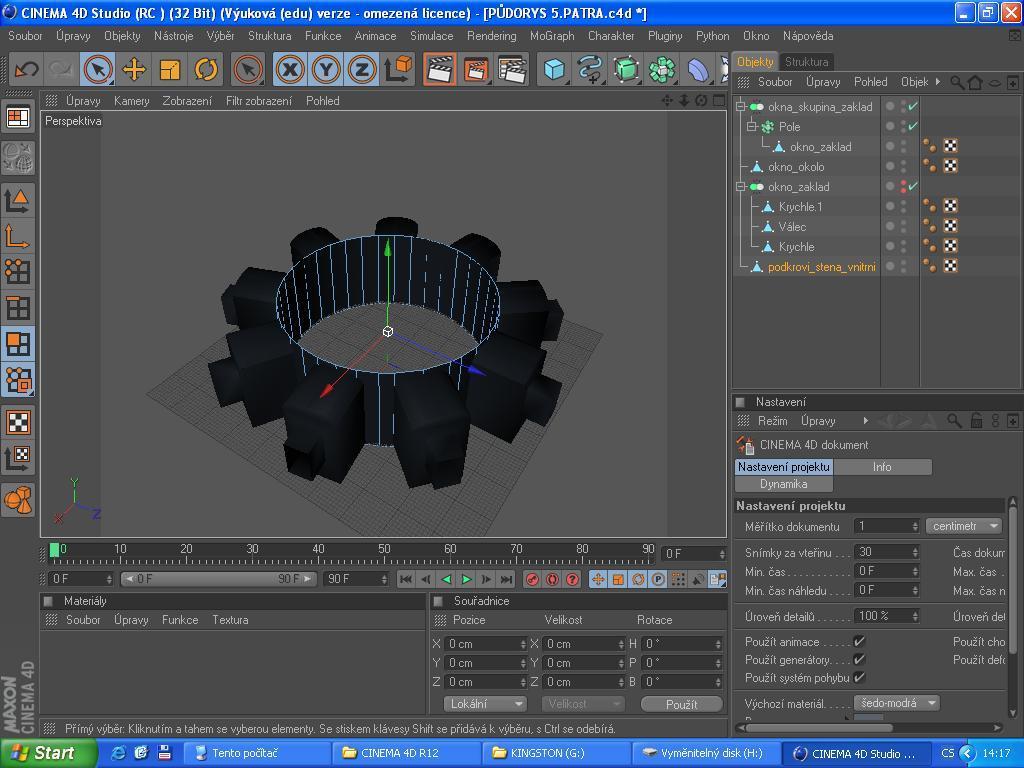1024x768 pixels.
Task: Open the centimetr units dropdown
Action: click(964, 526)
